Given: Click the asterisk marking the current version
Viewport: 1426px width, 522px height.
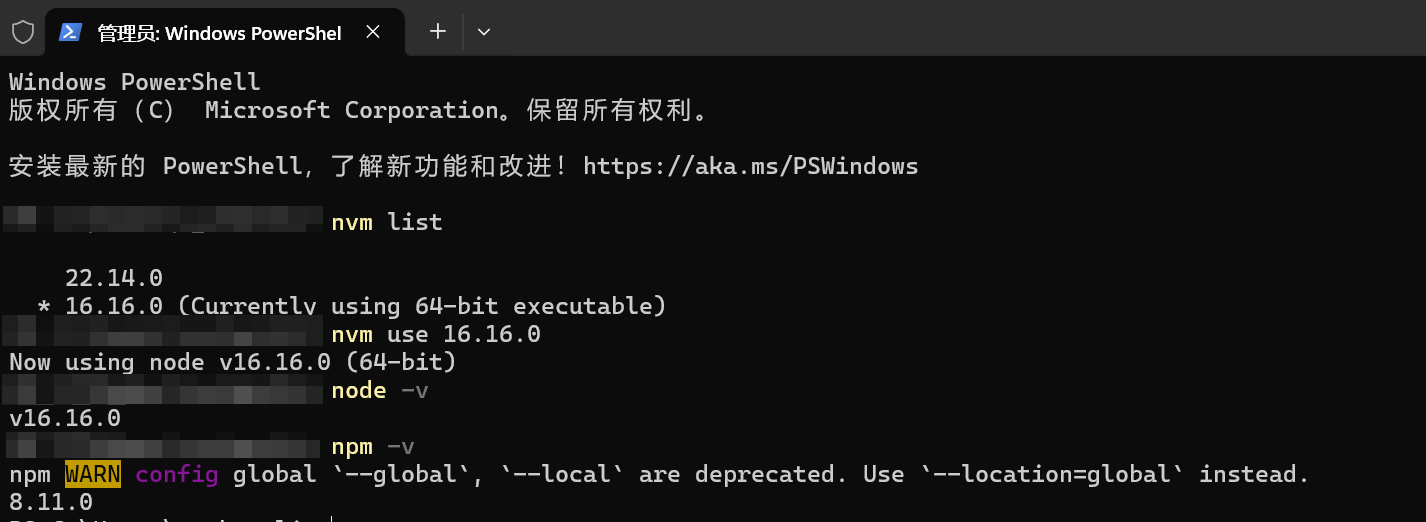Looking at the screenshot, I should coord(44,306).
